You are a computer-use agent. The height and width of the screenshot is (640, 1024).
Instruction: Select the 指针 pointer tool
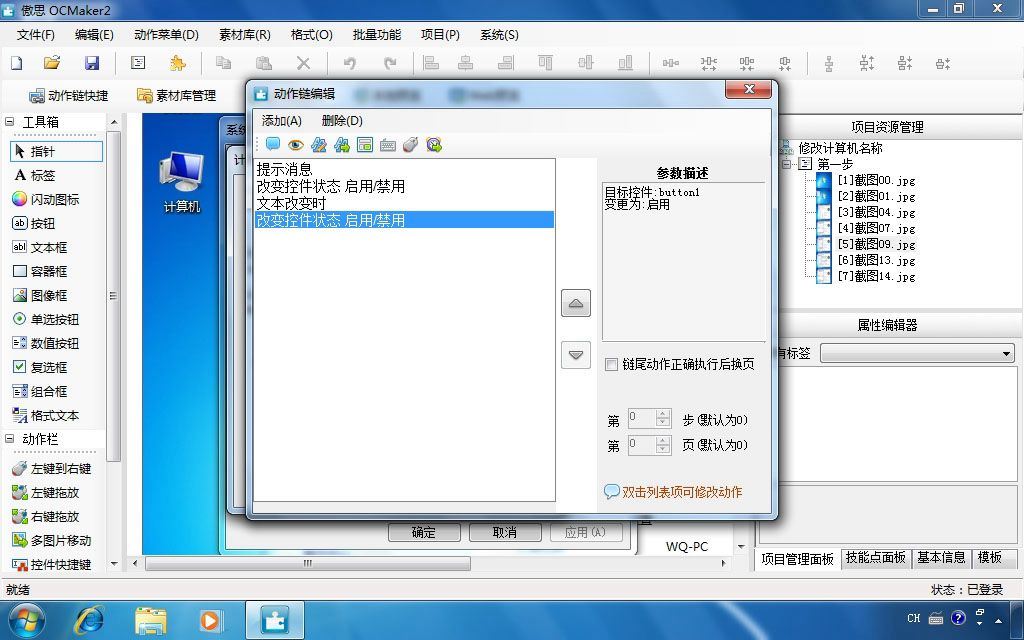pyautogui.click(x=56, y=152)
